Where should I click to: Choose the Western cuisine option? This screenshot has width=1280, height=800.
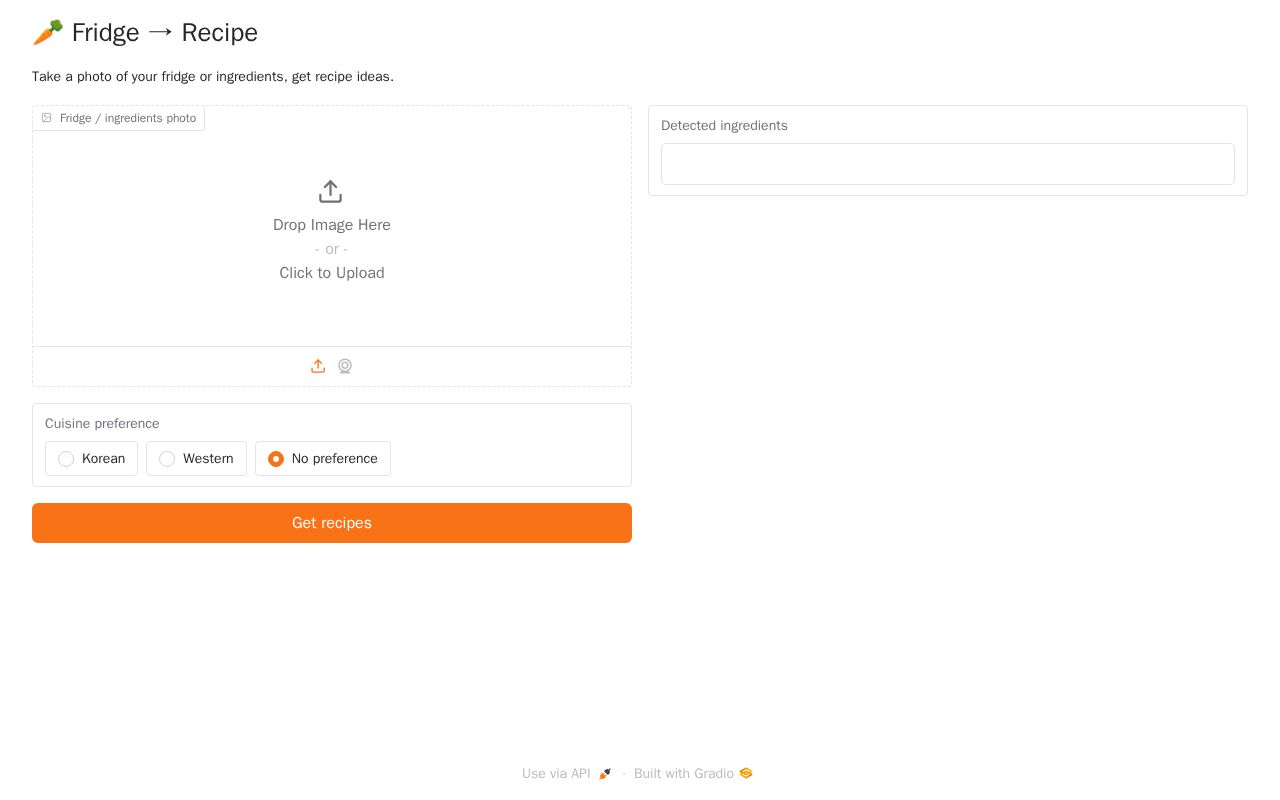pyautogui.click(x=196, y=459)
